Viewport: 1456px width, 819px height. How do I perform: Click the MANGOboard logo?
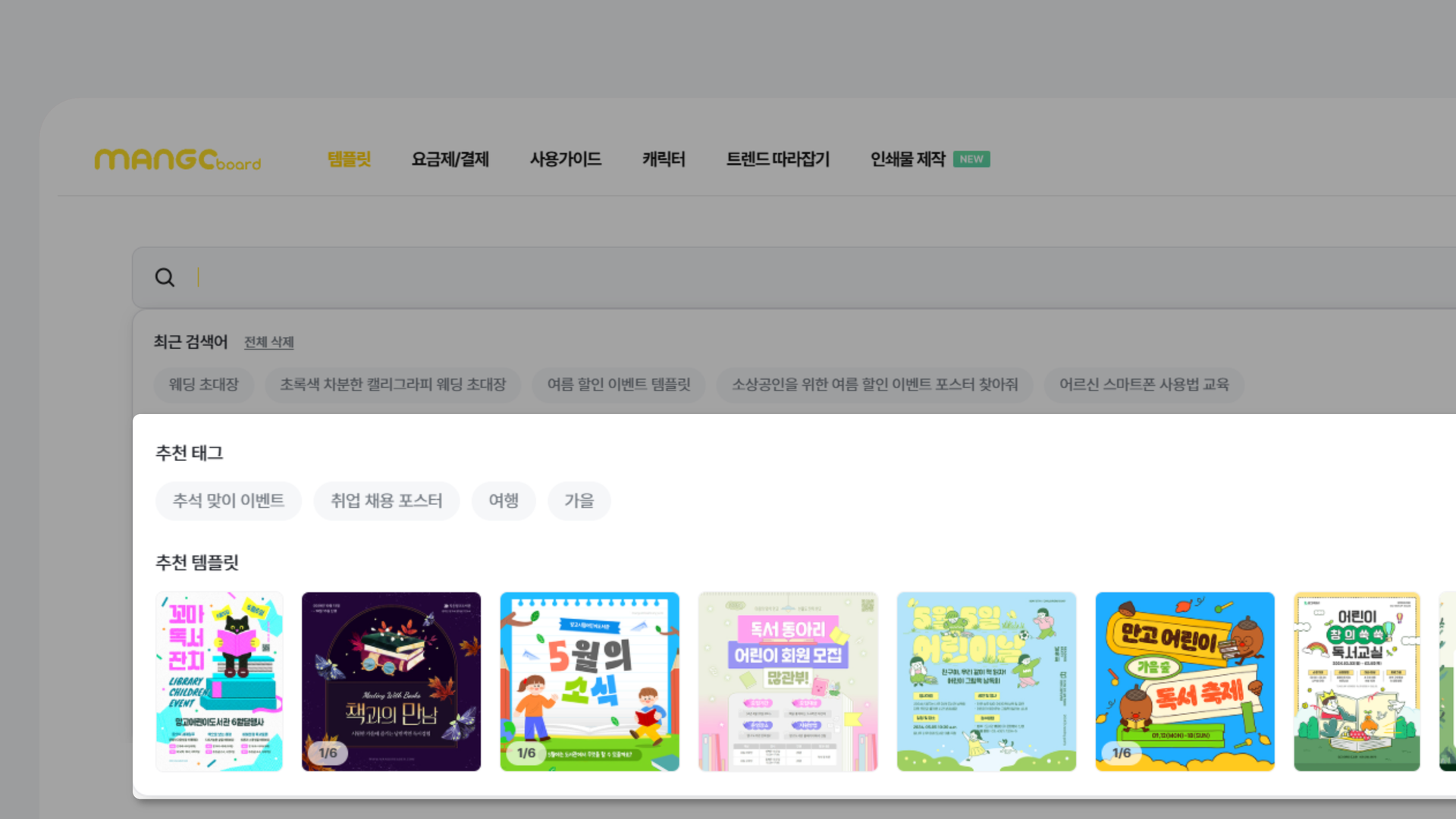[177, 159]
